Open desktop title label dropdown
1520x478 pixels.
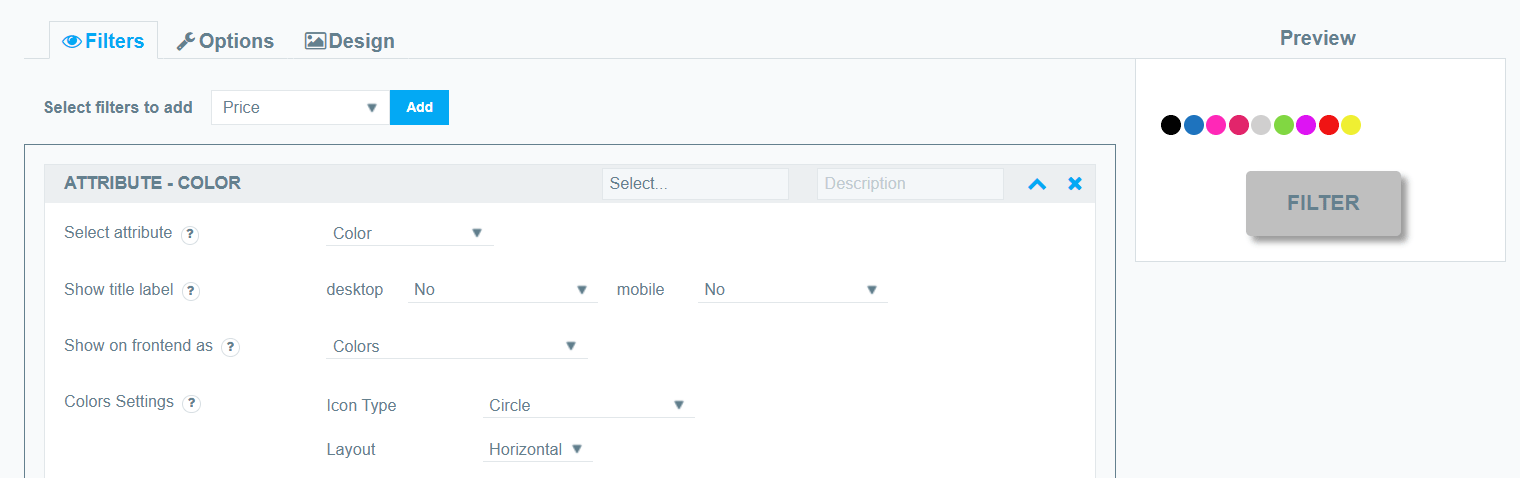click(502, 290)
